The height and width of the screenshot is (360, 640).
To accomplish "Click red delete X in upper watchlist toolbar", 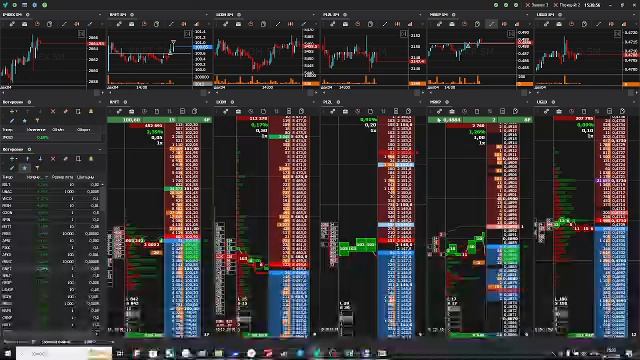I will (53, 111).
